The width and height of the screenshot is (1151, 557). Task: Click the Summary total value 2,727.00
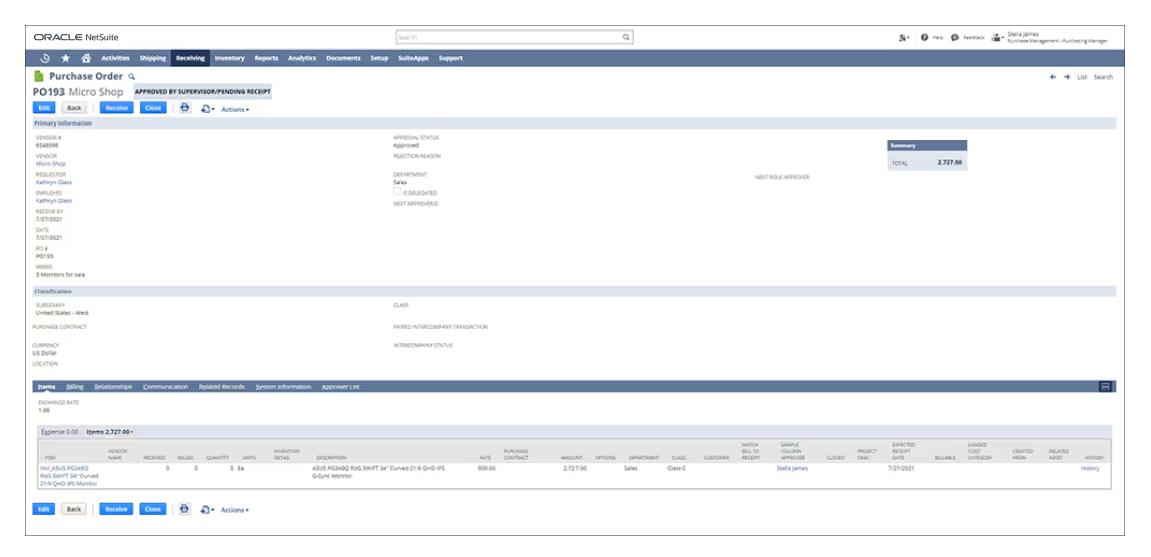click(949, 163)
